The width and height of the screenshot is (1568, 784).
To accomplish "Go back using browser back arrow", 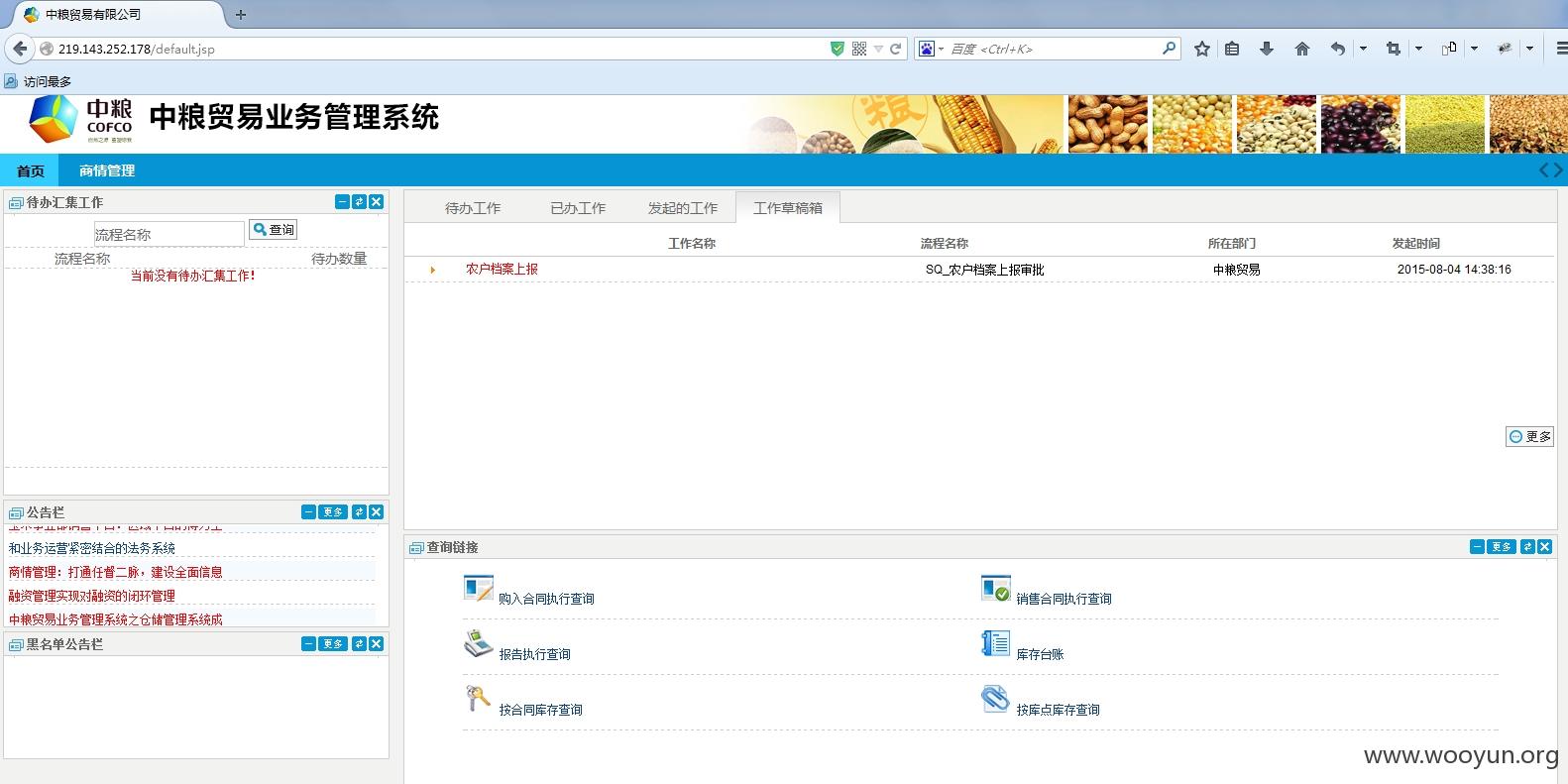I will click(x=20, y=49).
